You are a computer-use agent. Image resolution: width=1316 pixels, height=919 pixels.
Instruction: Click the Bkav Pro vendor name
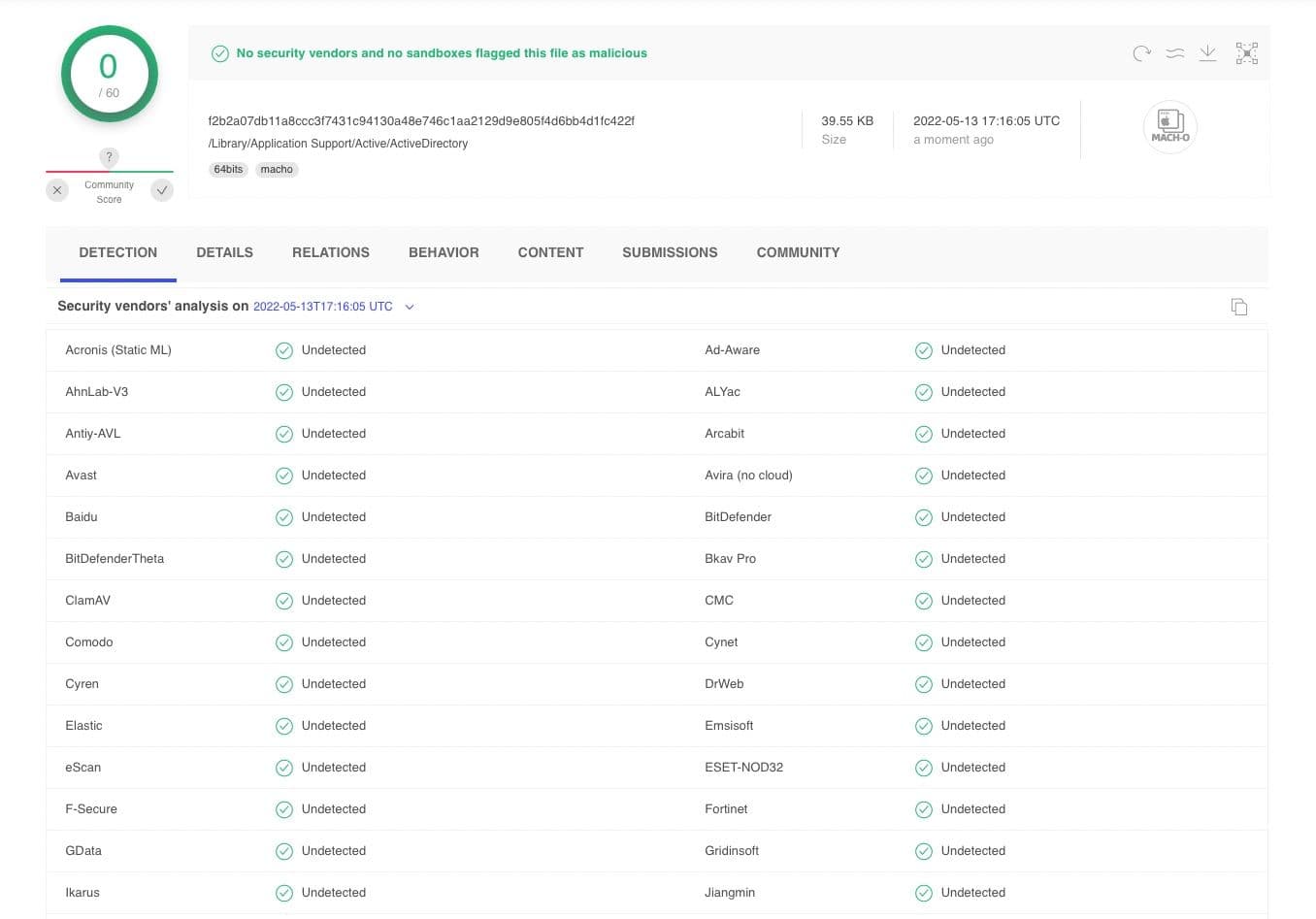(731, 559)
